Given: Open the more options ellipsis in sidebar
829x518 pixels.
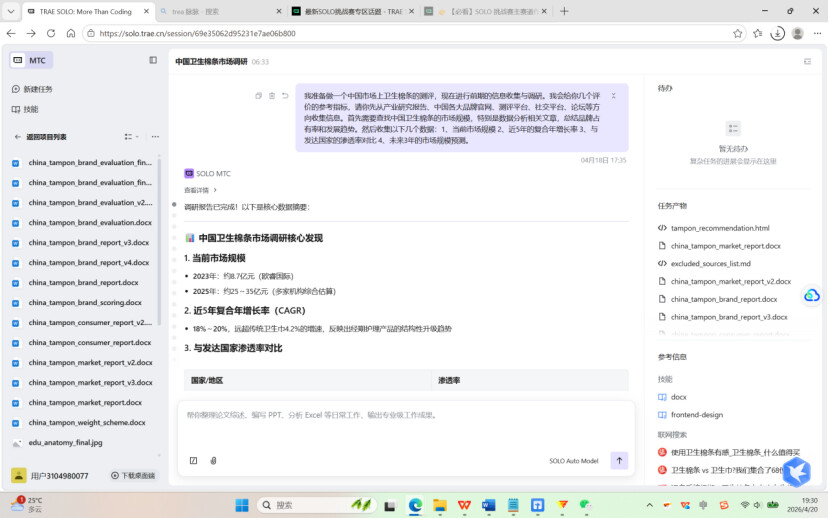Looking at the screenshot, I should [x=153, y=137].
